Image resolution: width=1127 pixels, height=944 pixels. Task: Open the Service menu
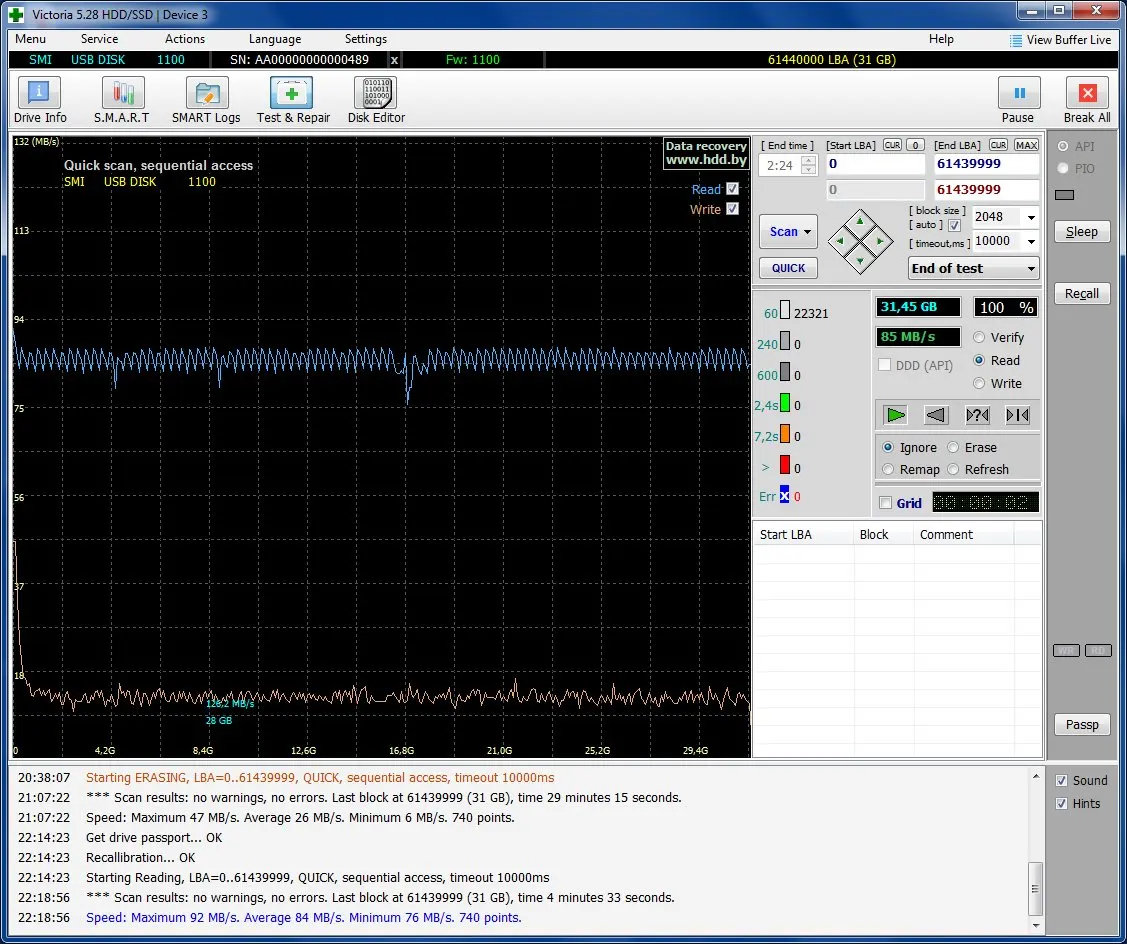tap(99, 39)
